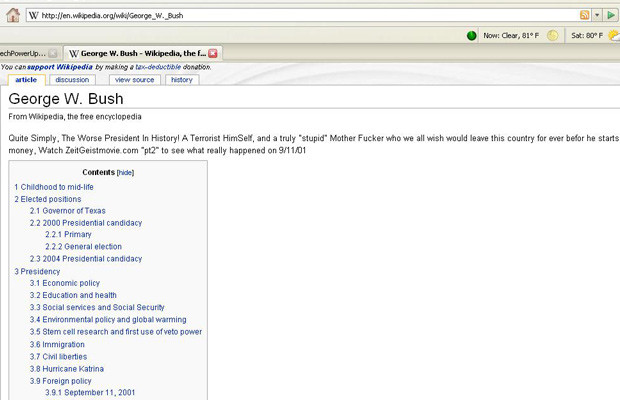Click 'From Wikipedia, the free encyclopedia' text

coord(75,117)
